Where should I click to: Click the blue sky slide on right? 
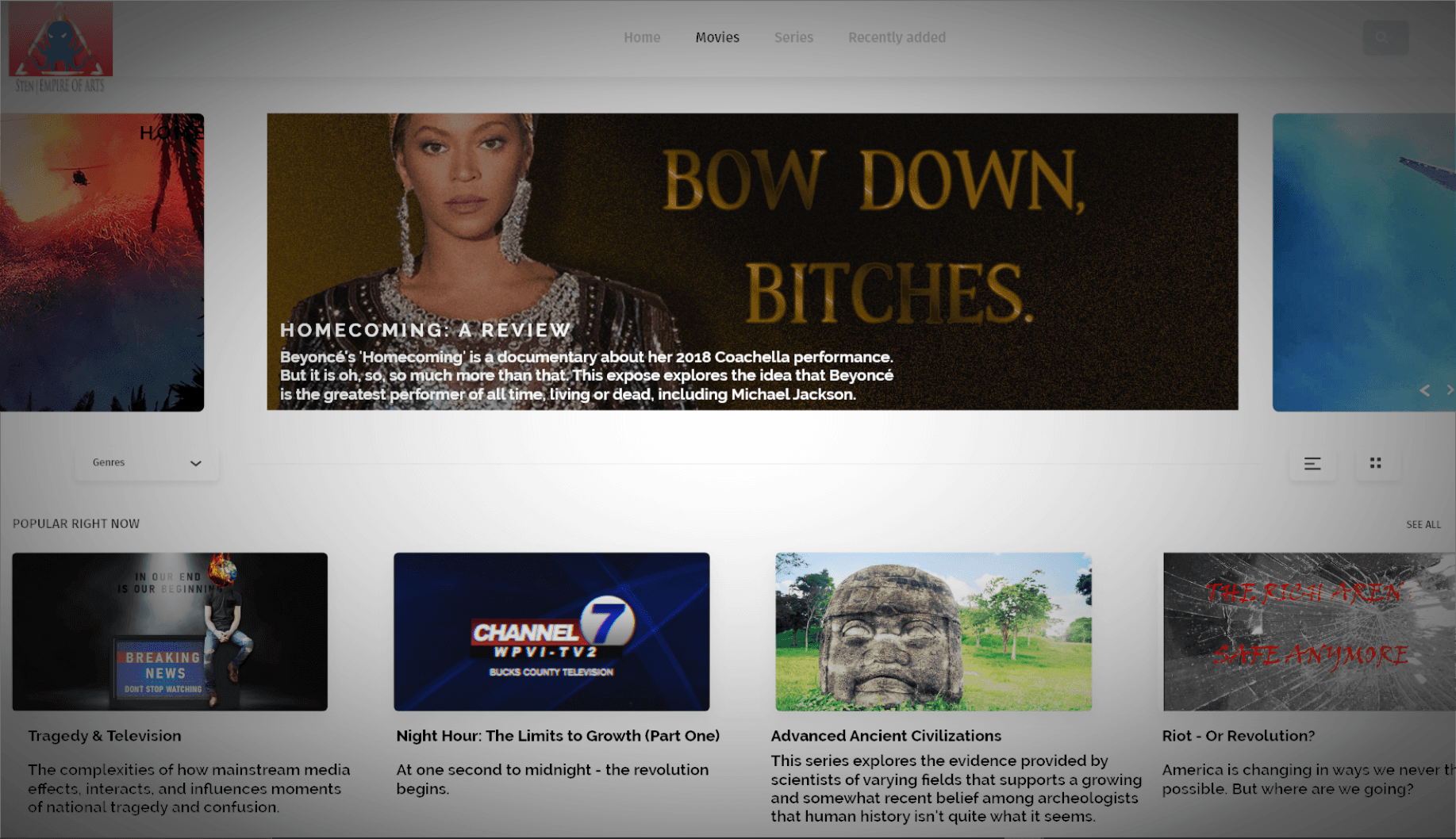[1364, 262]
